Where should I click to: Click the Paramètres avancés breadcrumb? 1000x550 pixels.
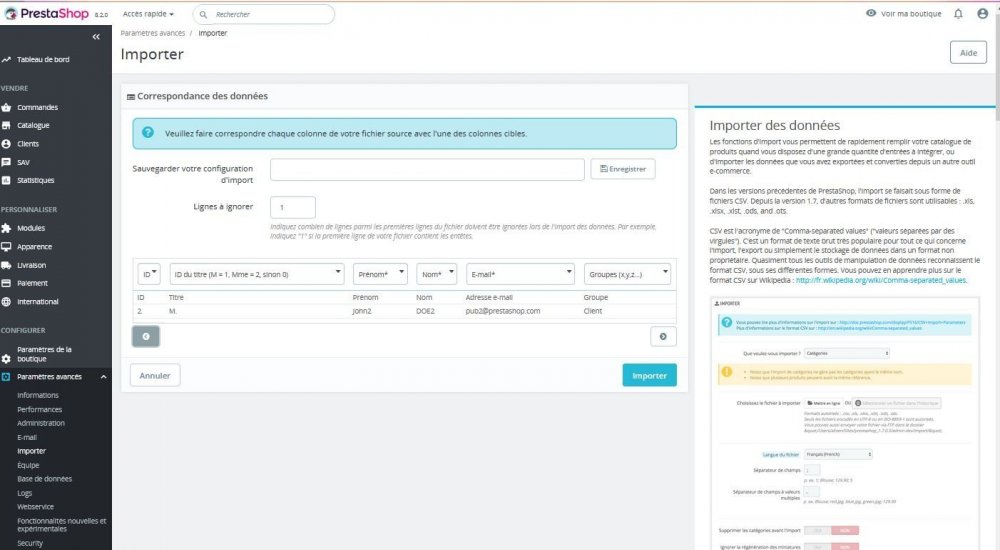pyautogui.click(x=152, y=33)
